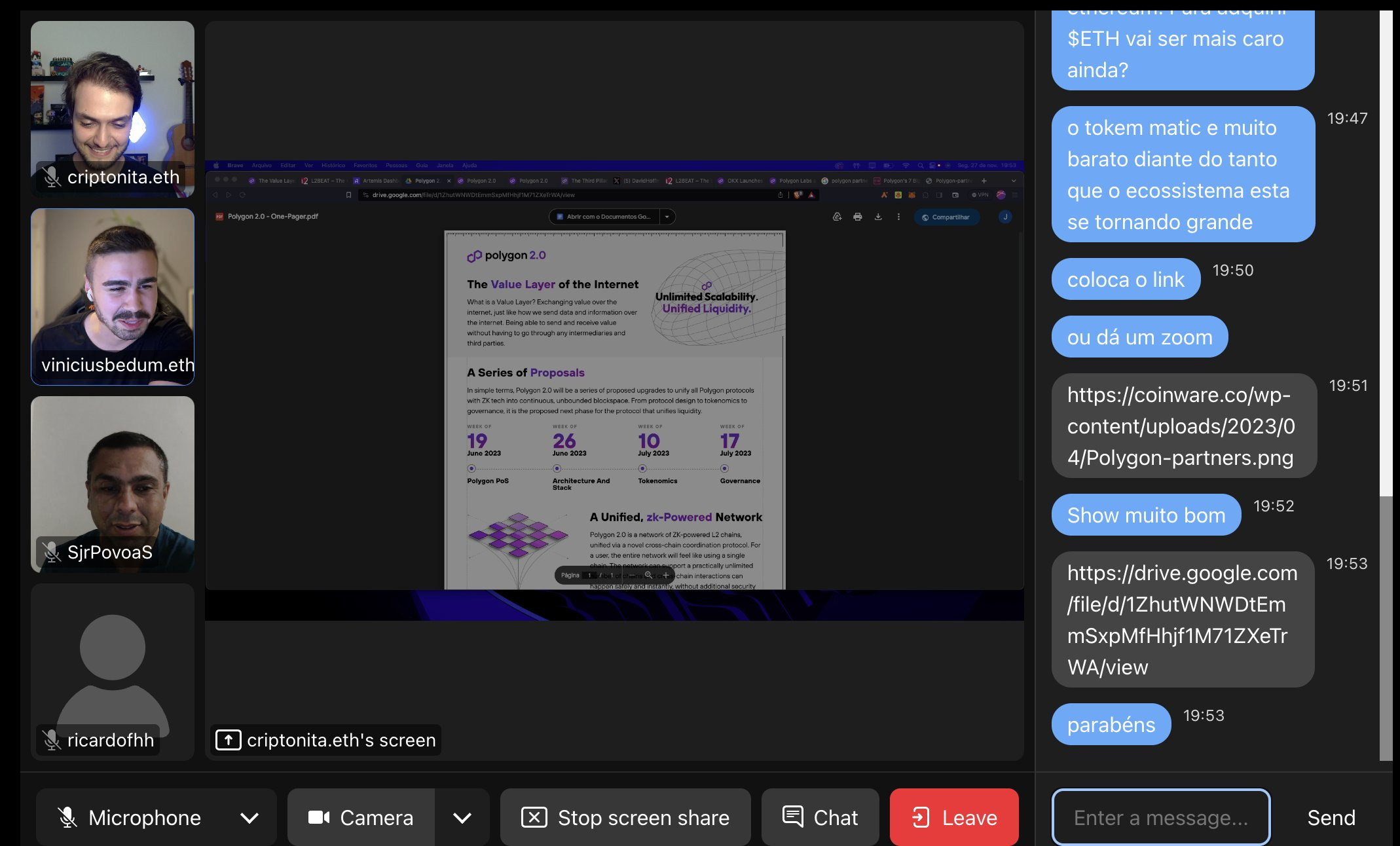Select SjrPovoaS's video thumbnail
Image resolution: width=1400 pixels, height=846 pixels.
tap(113, 485)
